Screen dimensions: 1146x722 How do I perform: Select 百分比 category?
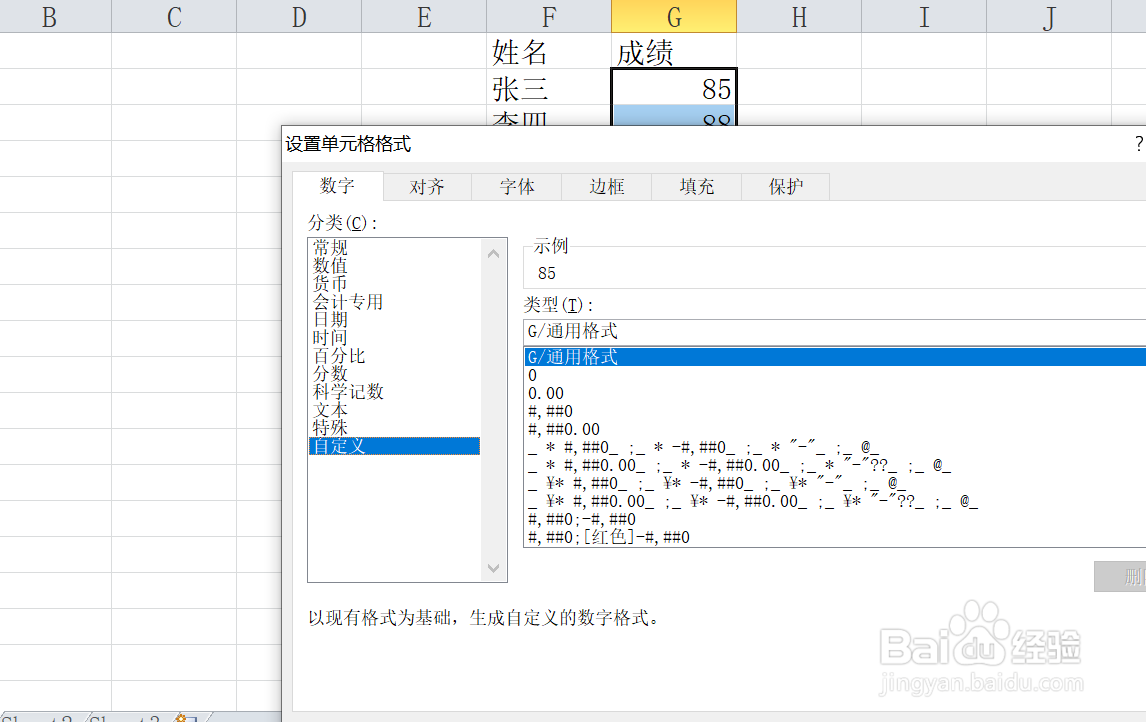pyautogui.click(x=339, y=356)
